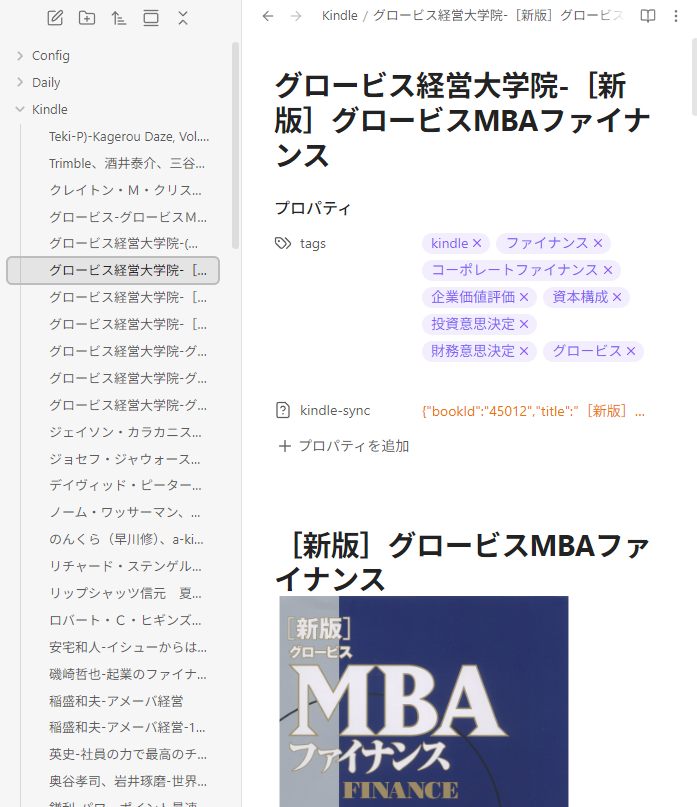Viewport: 697px width, 807px height.
Task: Click the ［新版］グロービスMBAファイナンス heading
Action: point(463,562)
